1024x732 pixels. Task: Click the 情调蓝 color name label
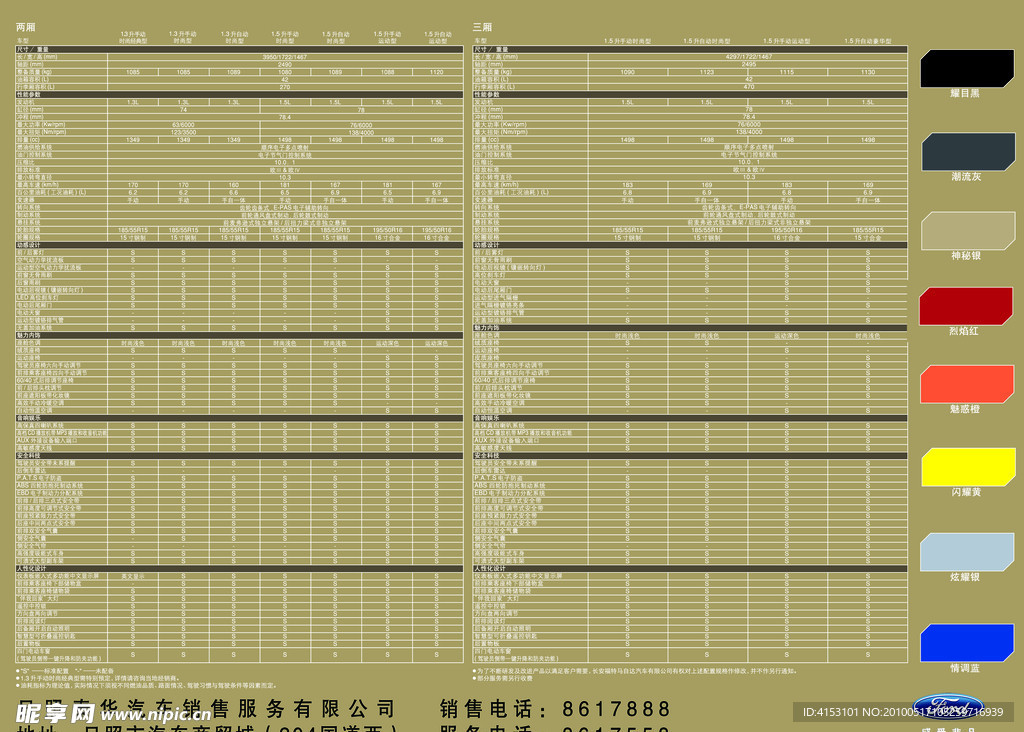click(965, 667)
